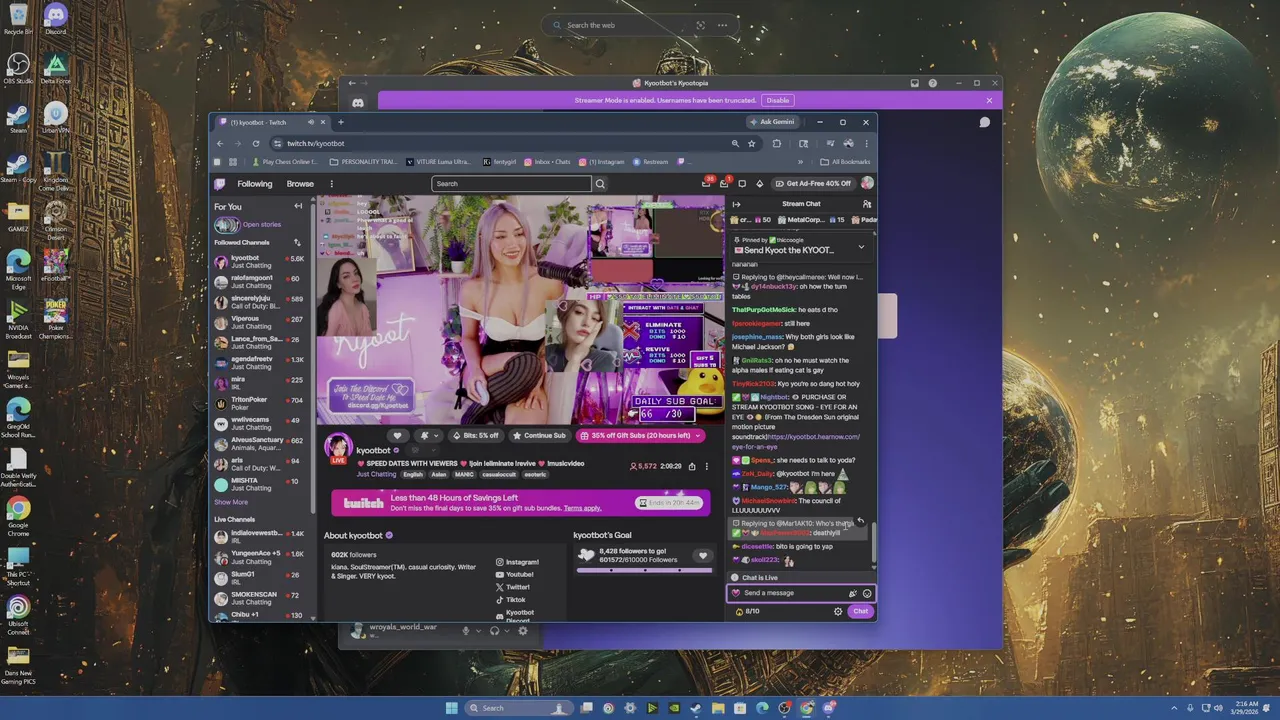Expand the pinned chat message
Viewport: 1280px width, 720px height.
point(861,247)
